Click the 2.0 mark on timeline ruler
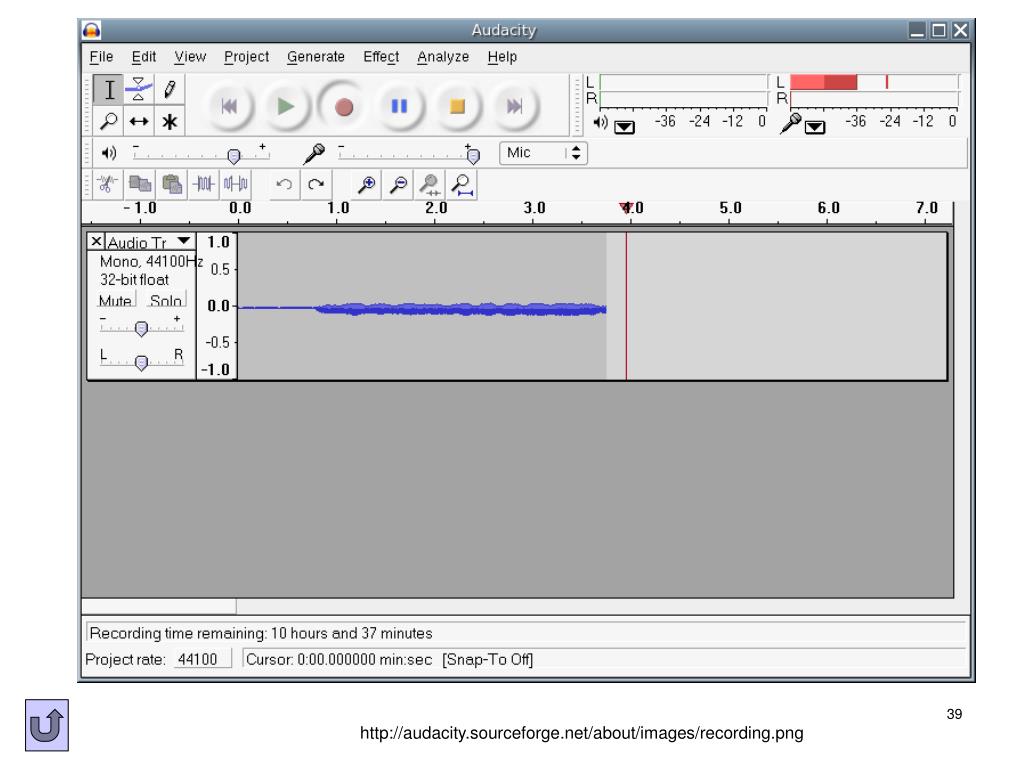The image size is (1024, 768). pos(436,208)
